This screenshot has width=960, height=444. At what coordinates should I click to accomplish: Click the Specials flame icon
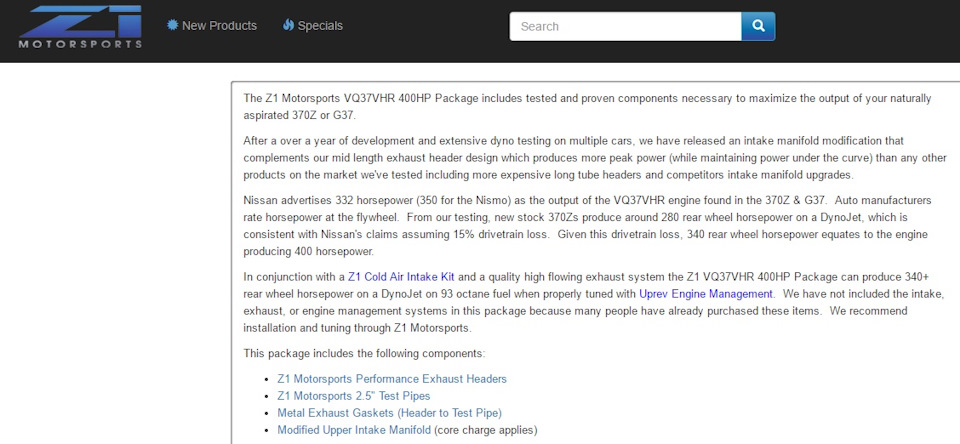(288, 25)
